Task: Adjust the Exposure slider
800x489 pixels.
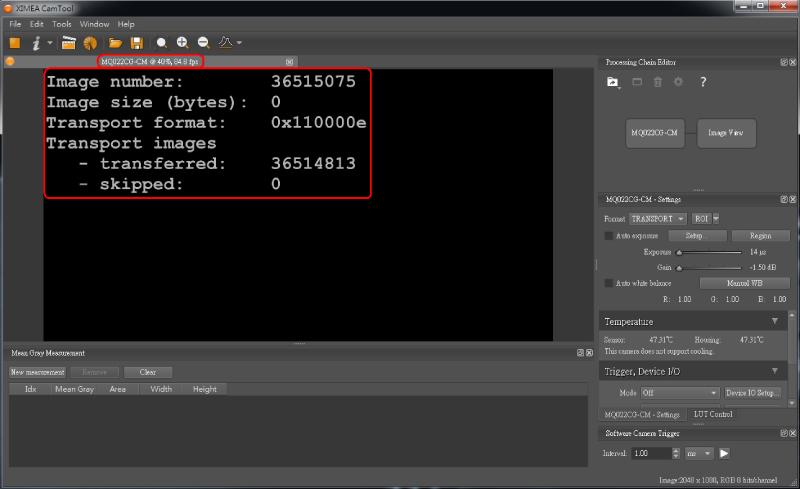Action: (681, 253)
